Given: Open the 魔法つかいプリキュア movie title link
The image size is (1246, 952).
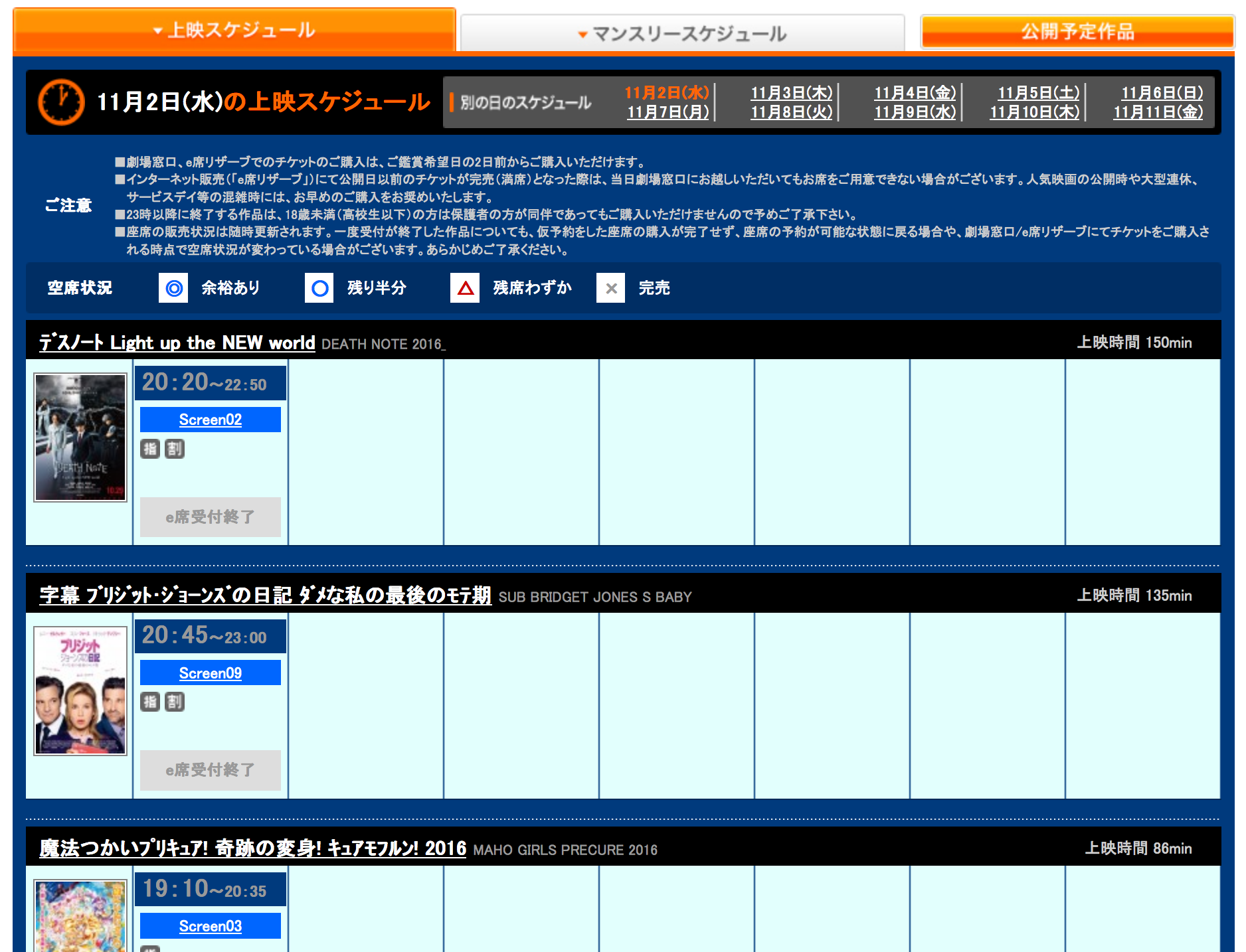Looking at the screenshot, I should coord(253,848).
